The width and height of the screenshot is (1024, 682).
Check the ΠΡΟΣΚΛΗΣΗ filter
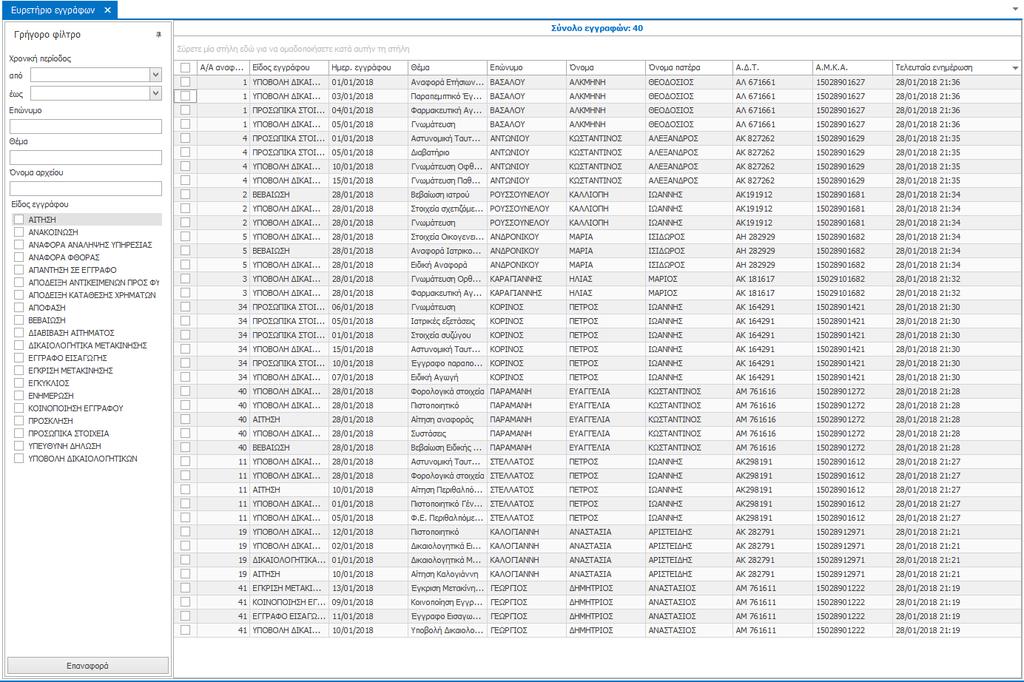[19, 421]
